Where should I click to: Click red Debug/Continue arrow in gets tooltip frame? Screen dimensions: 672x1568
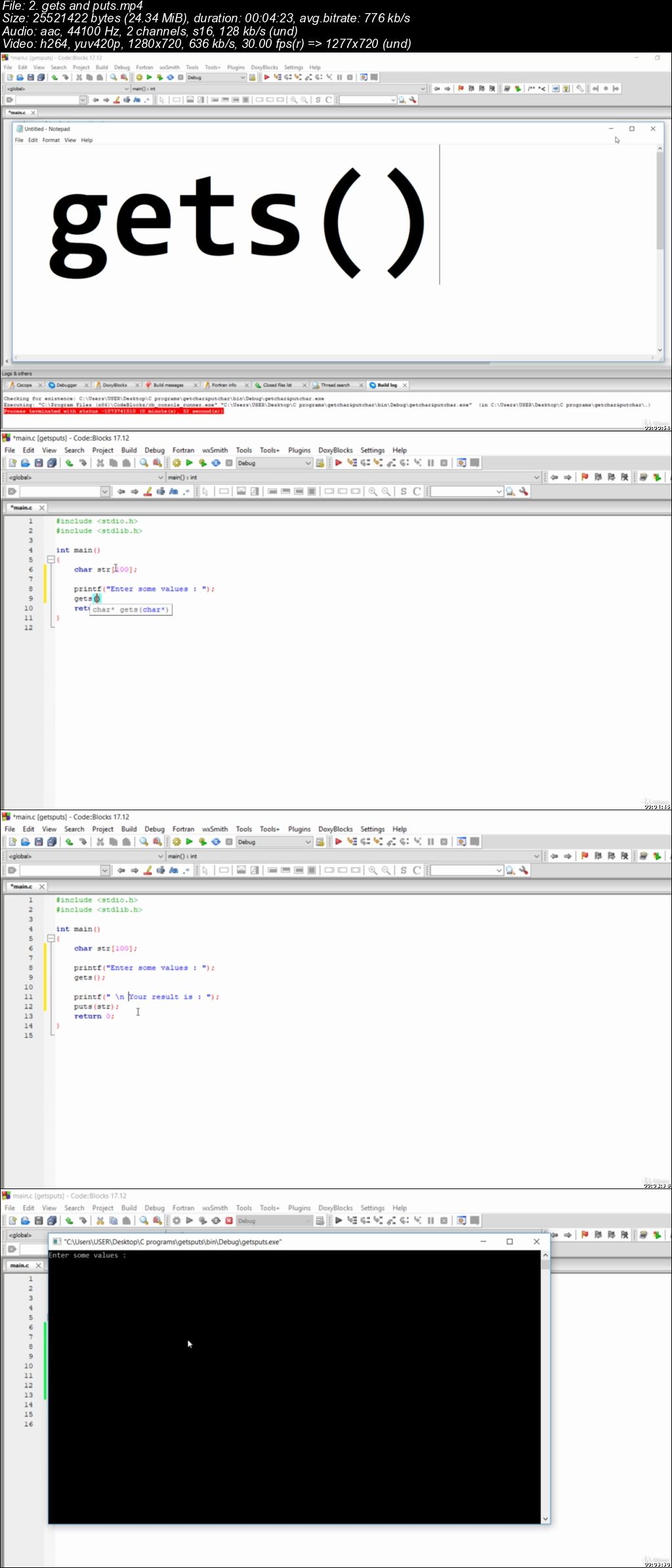339,463
